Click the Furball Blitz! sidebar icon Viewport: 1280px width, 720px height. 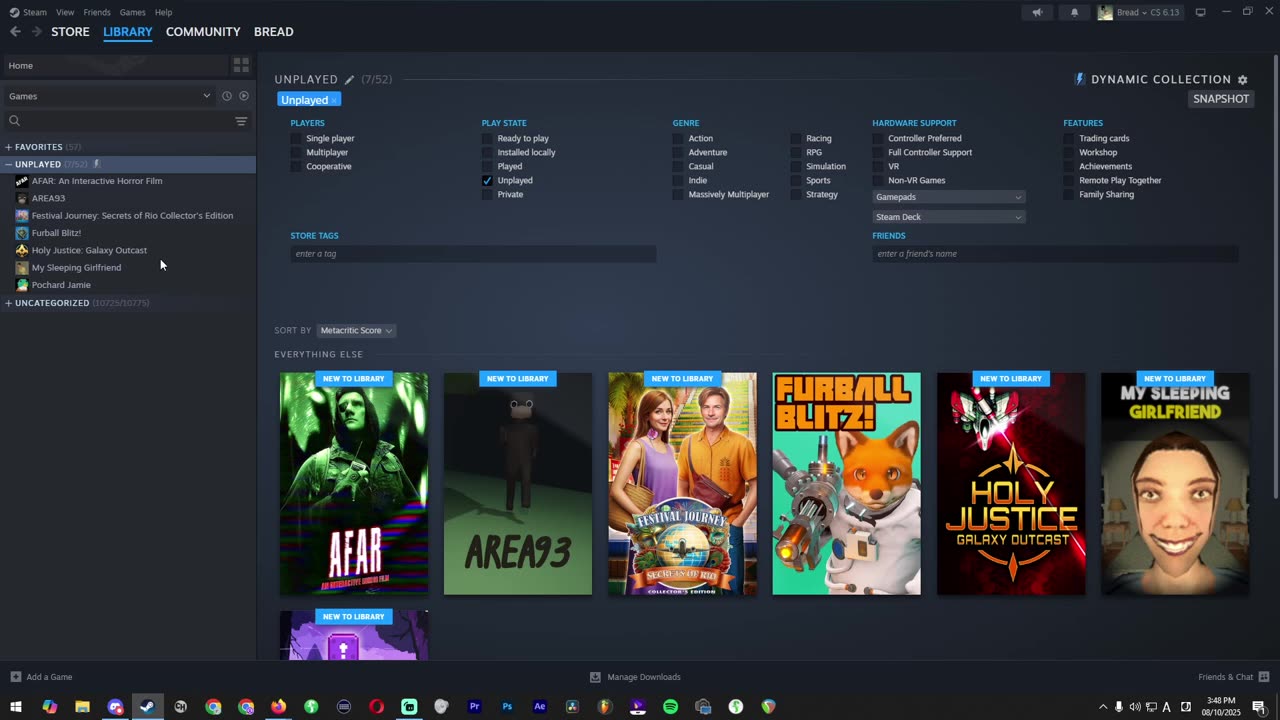pos(22,233)
